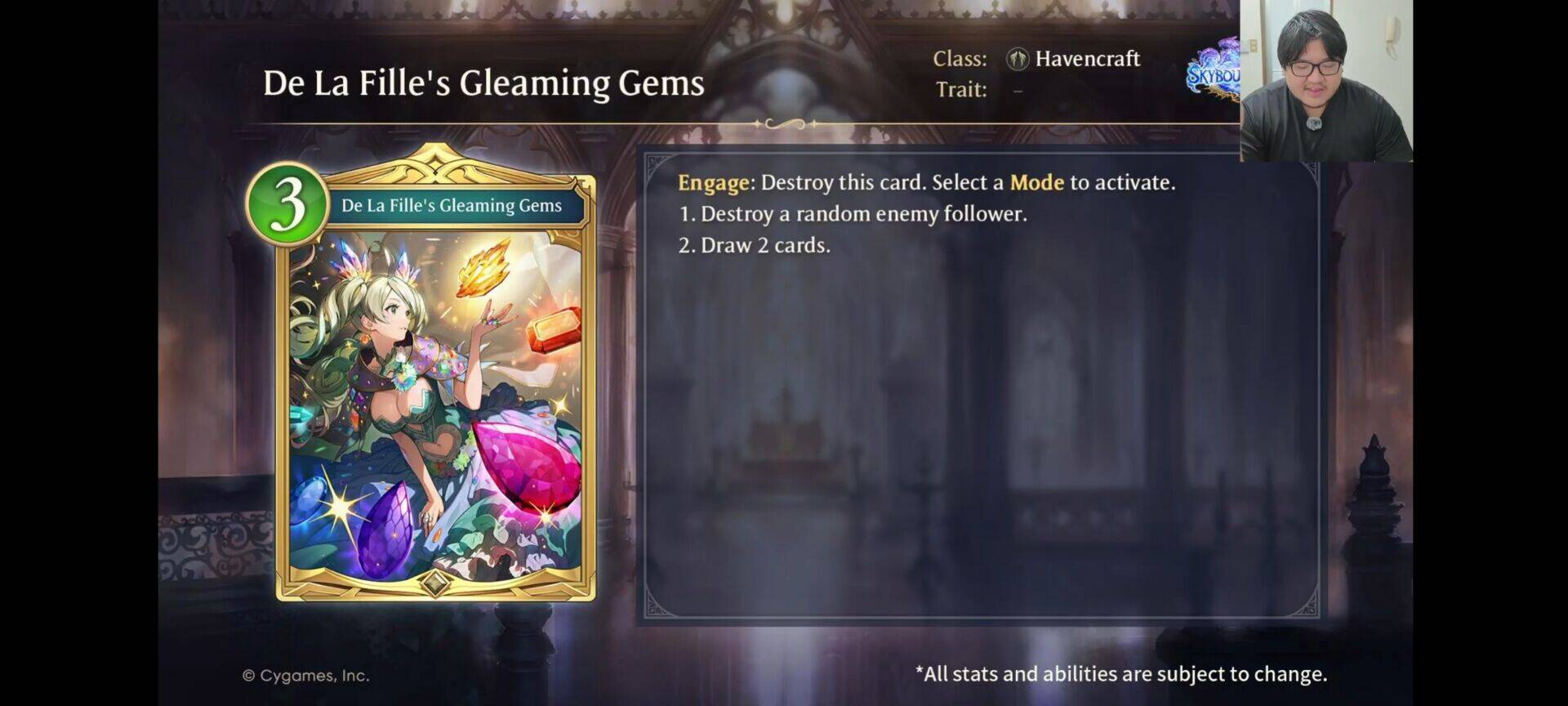The width and height of the screenshot is (1568, 706).
Task: Click the streamer webcam overlay
Action: (x=1326, y=80)
